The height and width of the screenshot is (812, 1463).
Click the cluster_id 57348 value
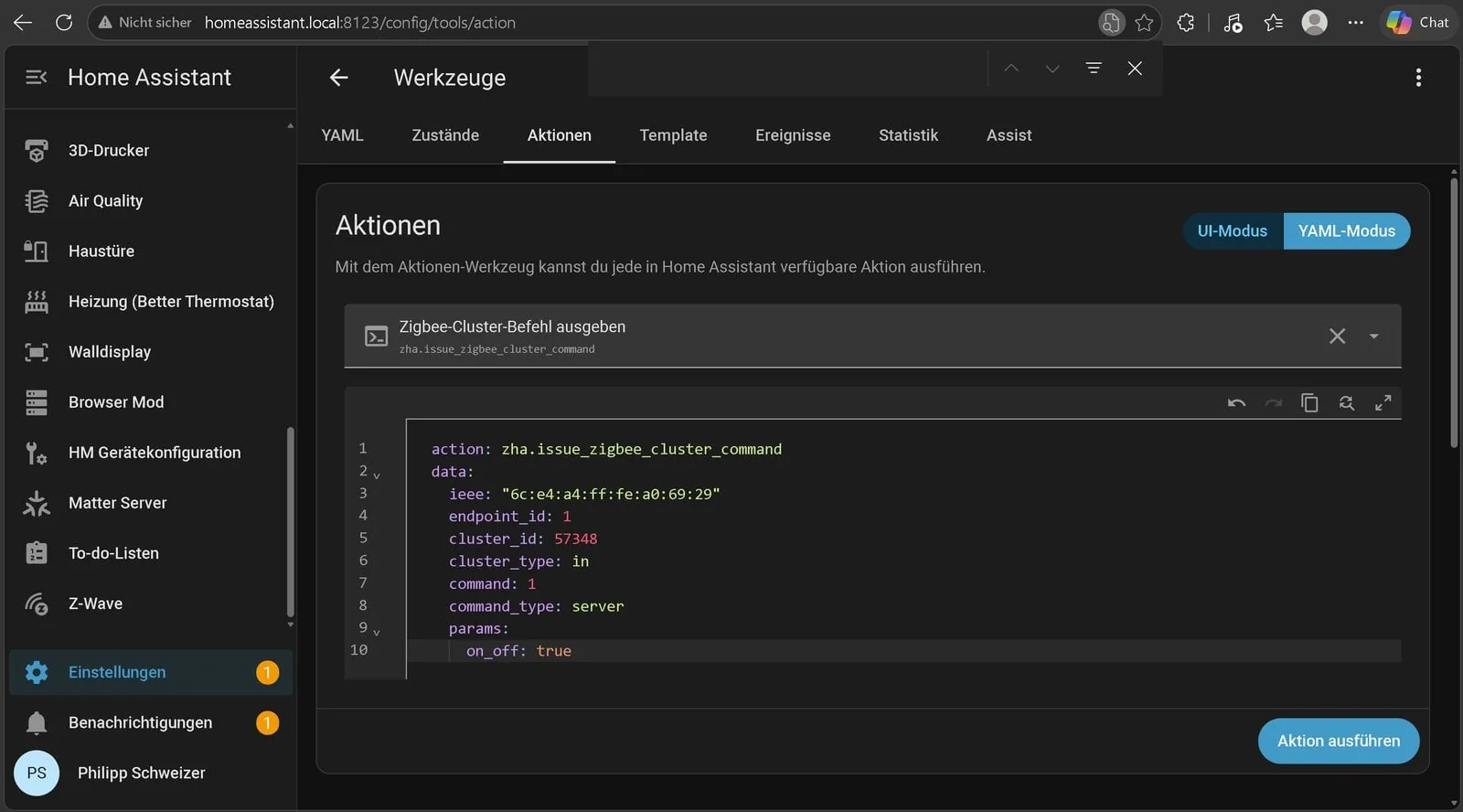tap(575, 539)
